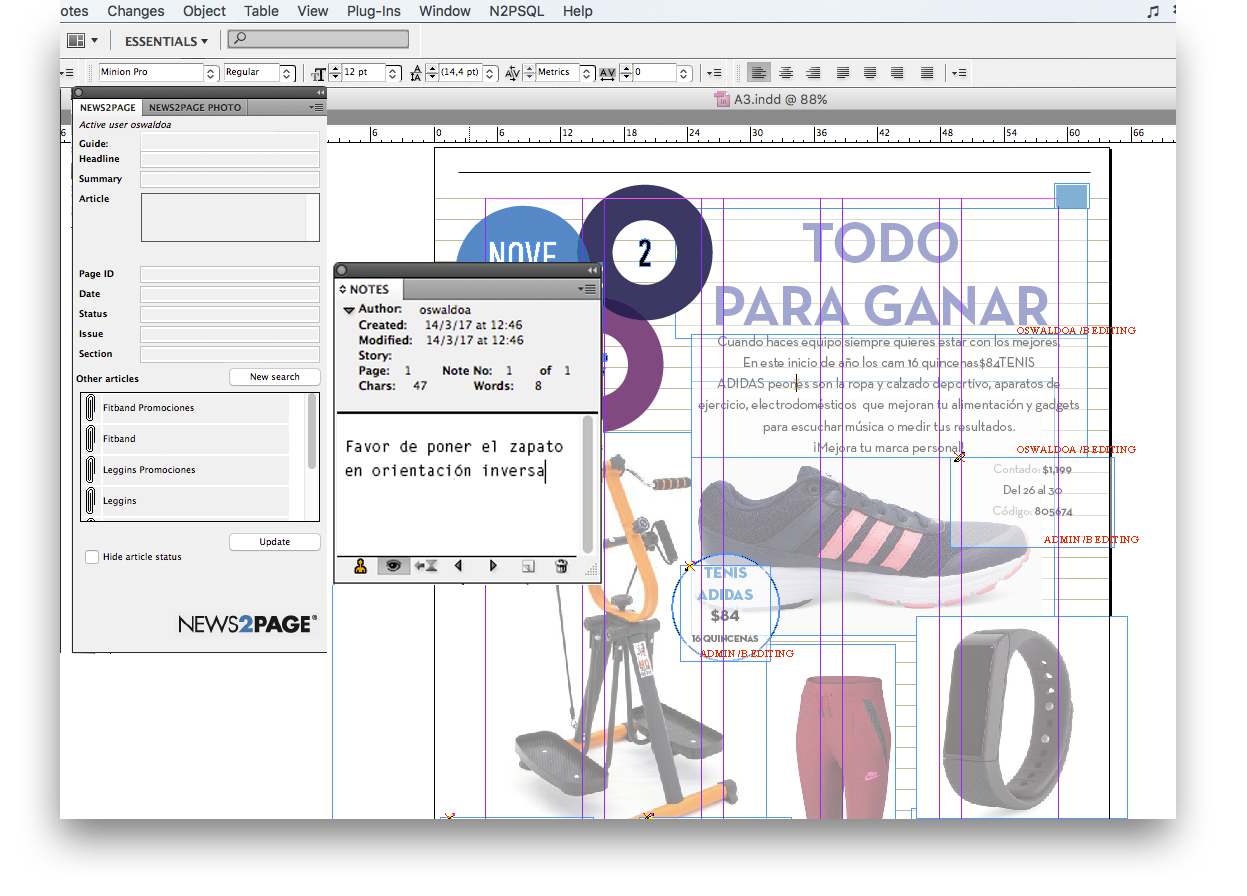Go to next note

point(493,566)
